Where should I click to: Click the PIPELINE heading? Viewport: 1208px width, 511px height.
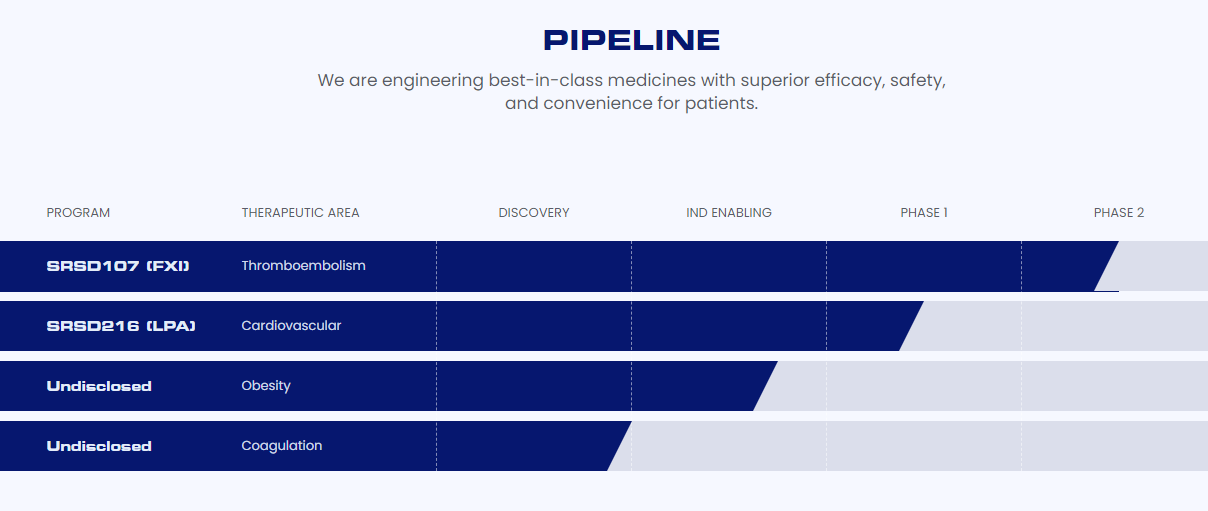click(x=631, y=40)
